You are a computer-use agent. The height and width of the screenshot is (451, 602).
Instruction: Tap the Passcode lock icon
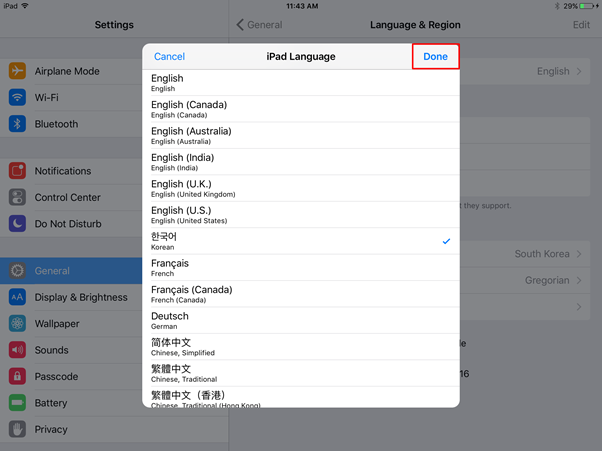(x=17, y=377)
